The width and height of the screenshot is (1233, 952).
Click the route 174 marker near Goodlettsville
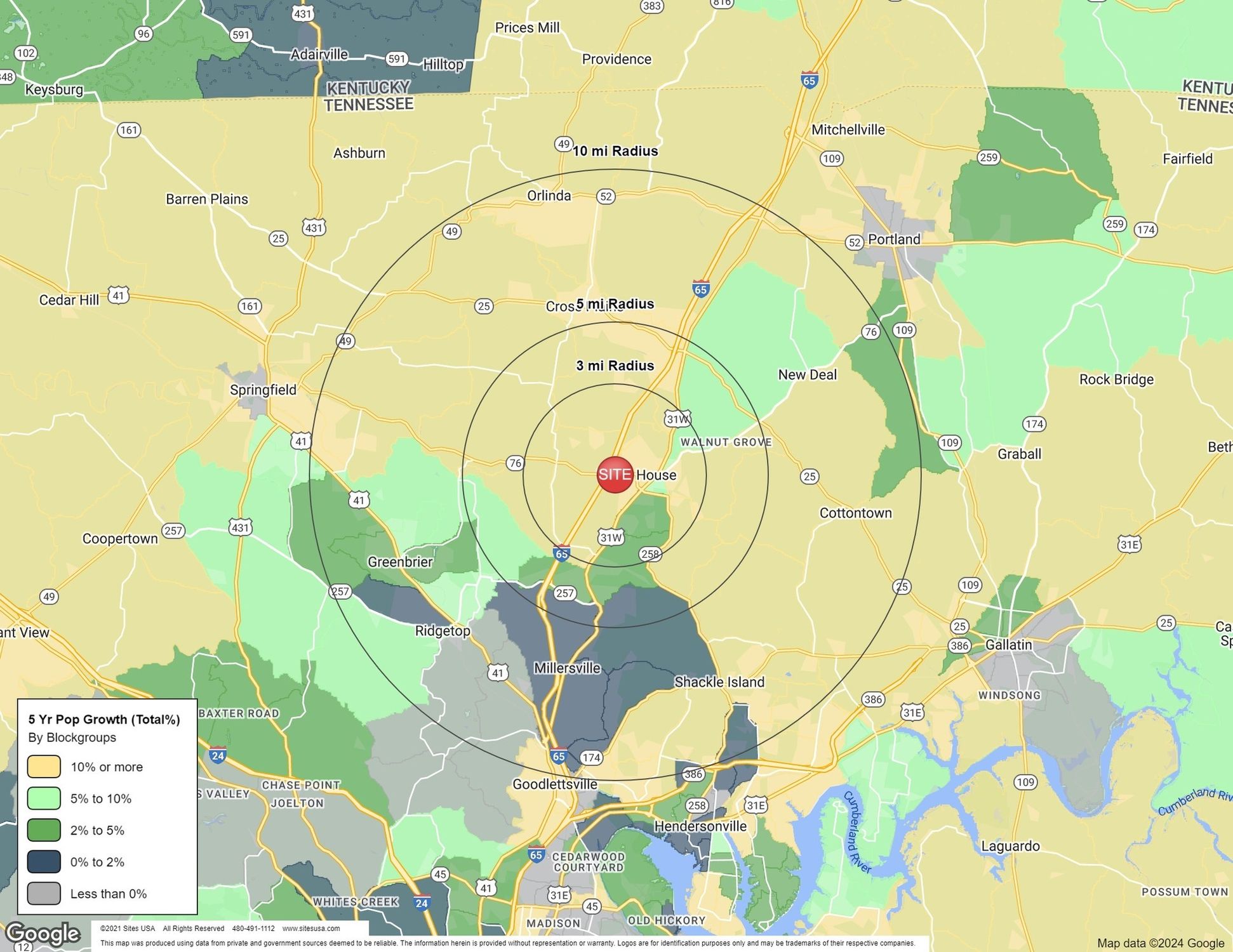pyautogui.click(x=591, y=757)
